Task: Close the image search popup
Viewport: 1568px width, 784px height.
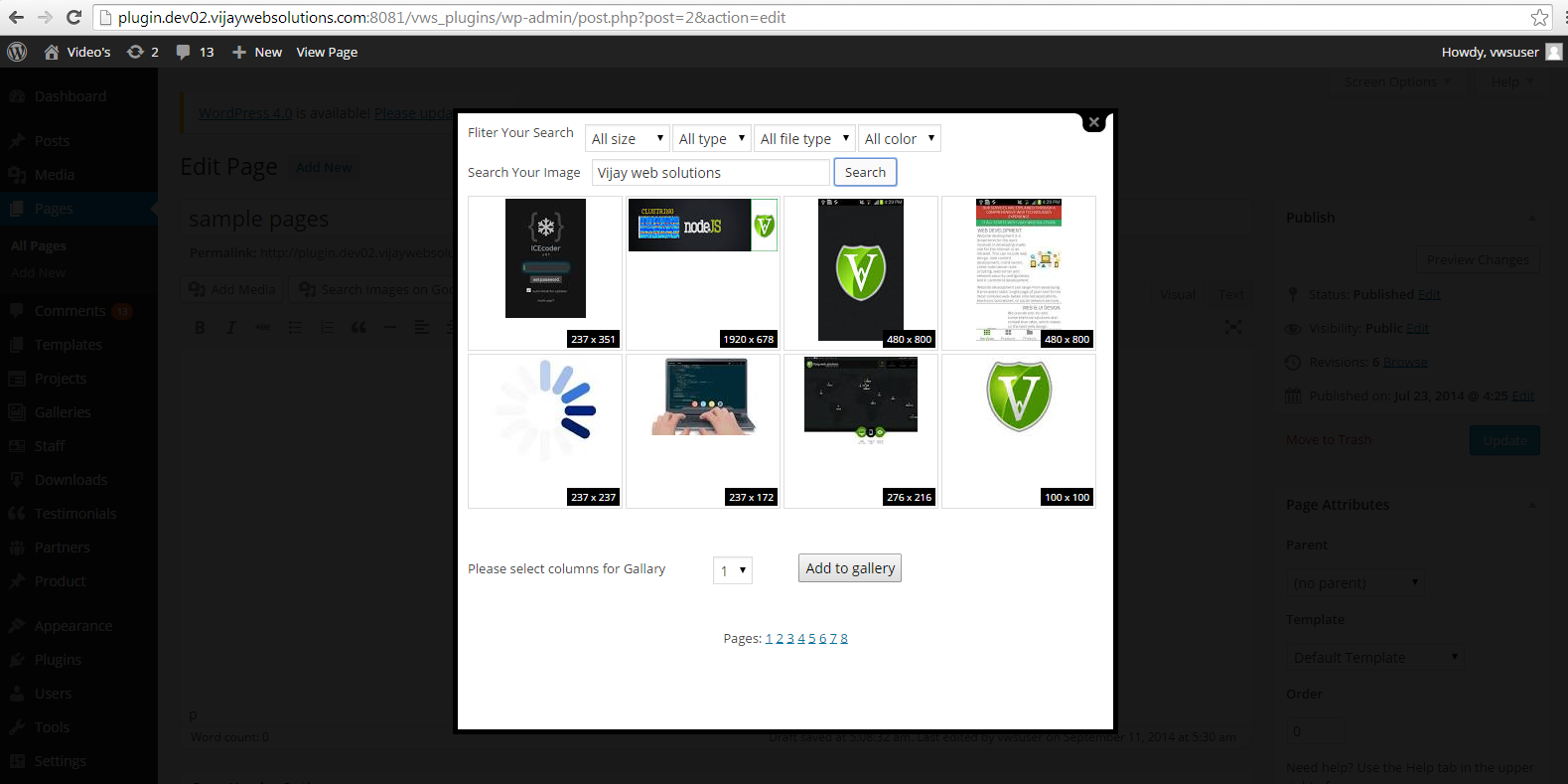Action: point(1093,122)
